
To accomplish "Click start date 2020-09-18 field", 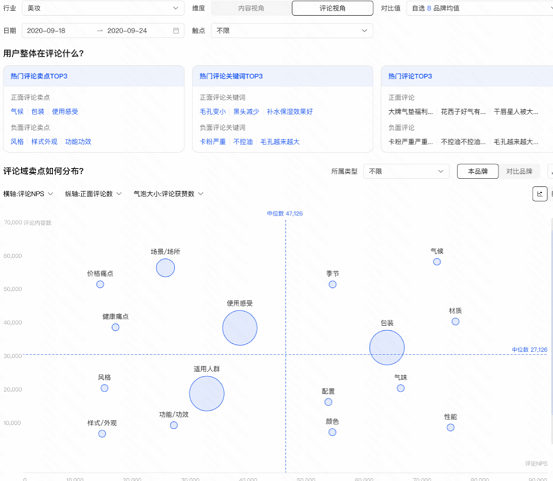I will tap(46, 31).
